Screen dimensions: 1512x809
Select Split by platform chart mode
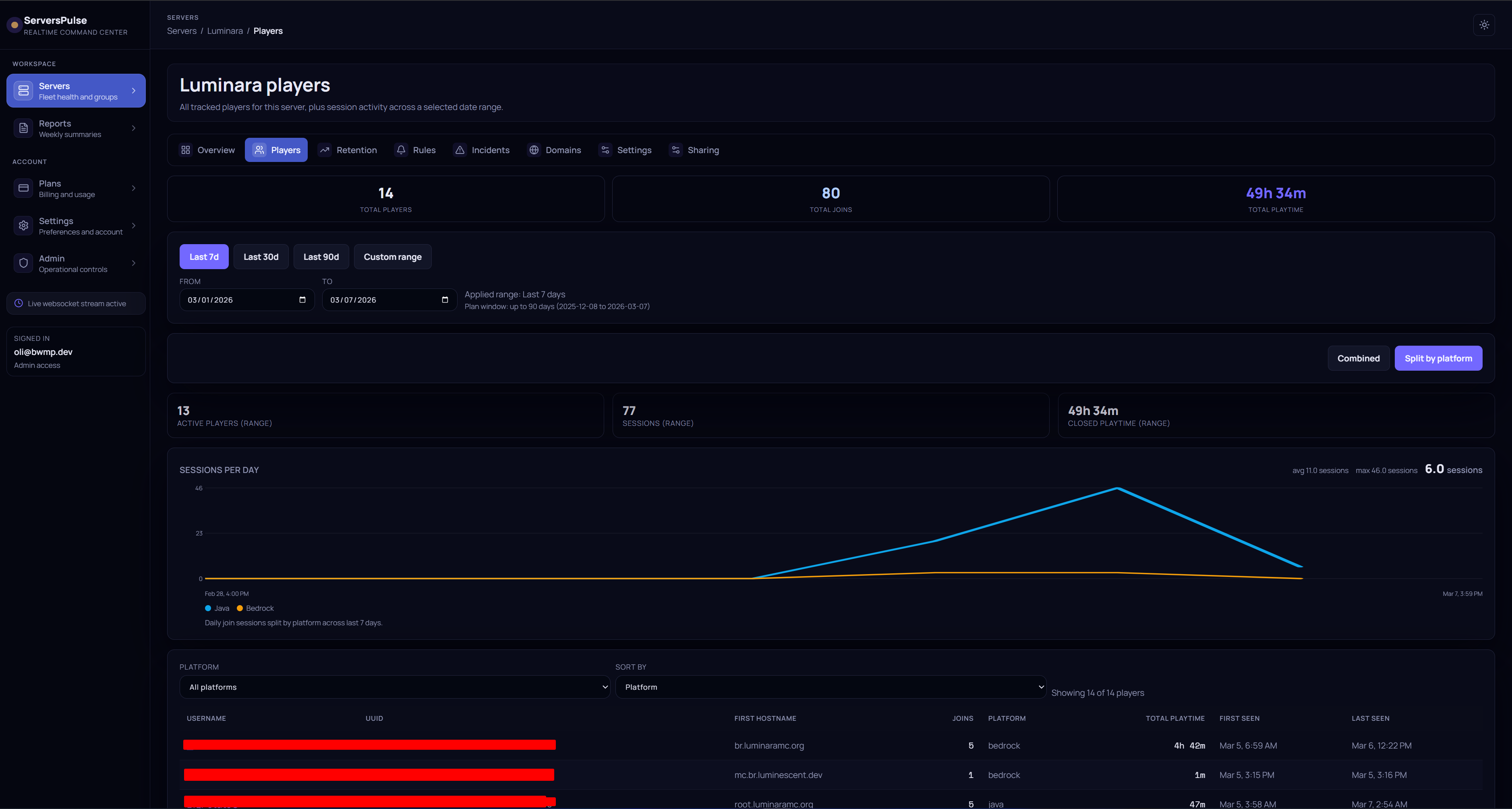1438,358
